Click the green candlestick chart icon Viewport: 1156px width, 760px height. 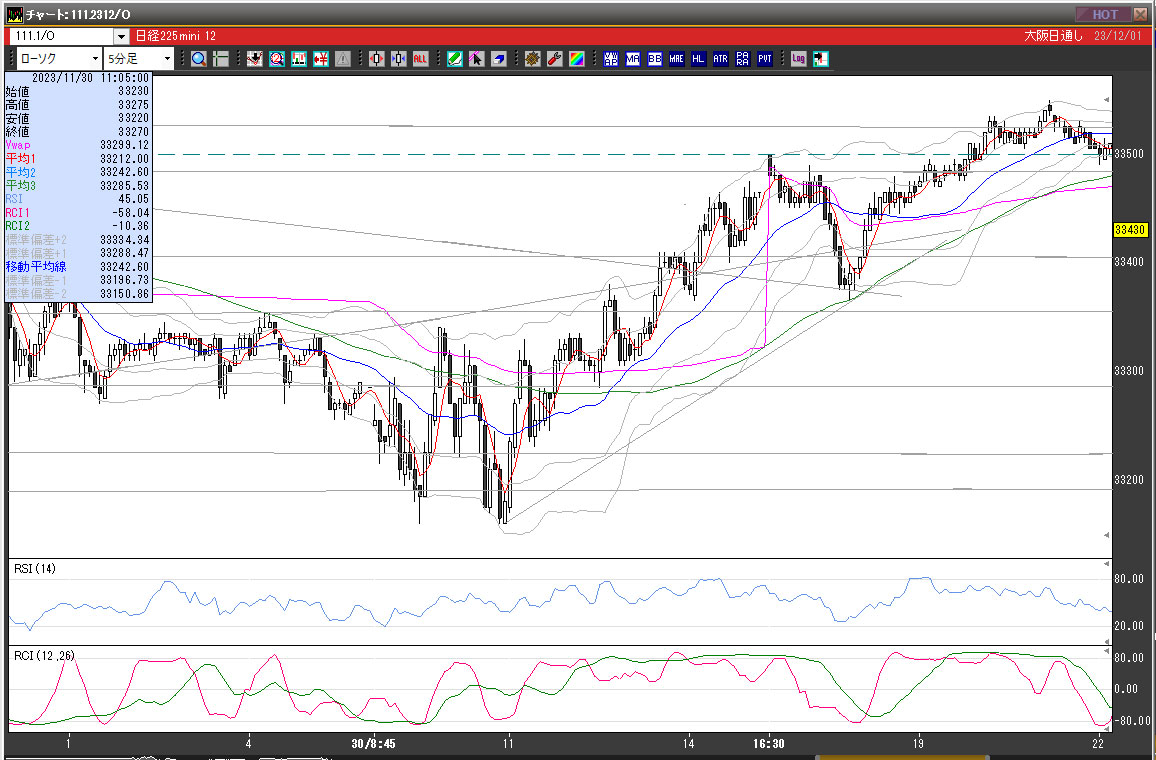point(299,59)
